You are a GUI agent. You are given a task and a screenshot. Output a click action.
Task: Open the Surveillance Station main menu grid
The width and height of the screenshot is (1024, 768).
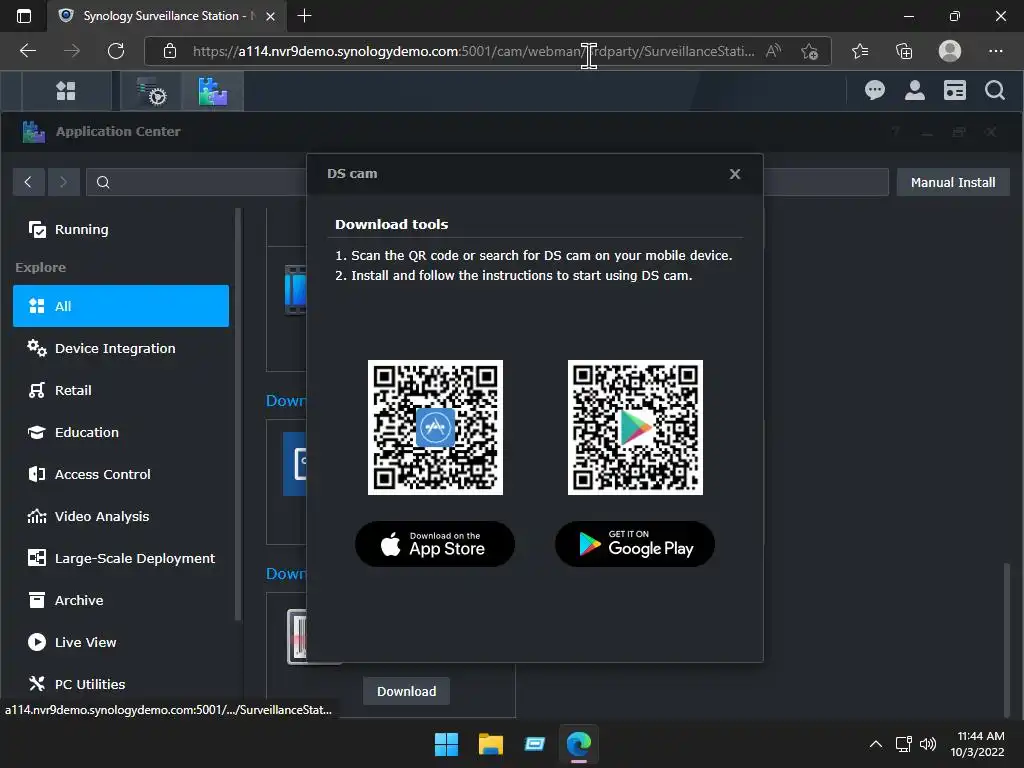[x=66, y=91]
